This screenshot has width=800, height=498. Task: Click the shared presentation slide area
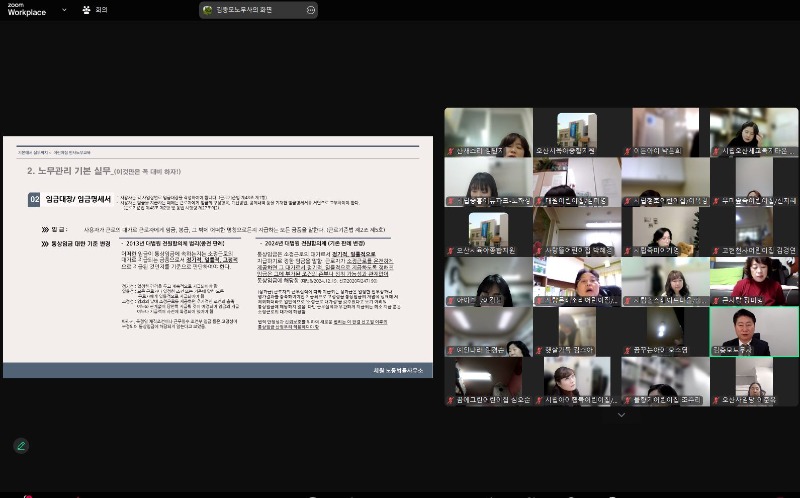coord(218,256)
